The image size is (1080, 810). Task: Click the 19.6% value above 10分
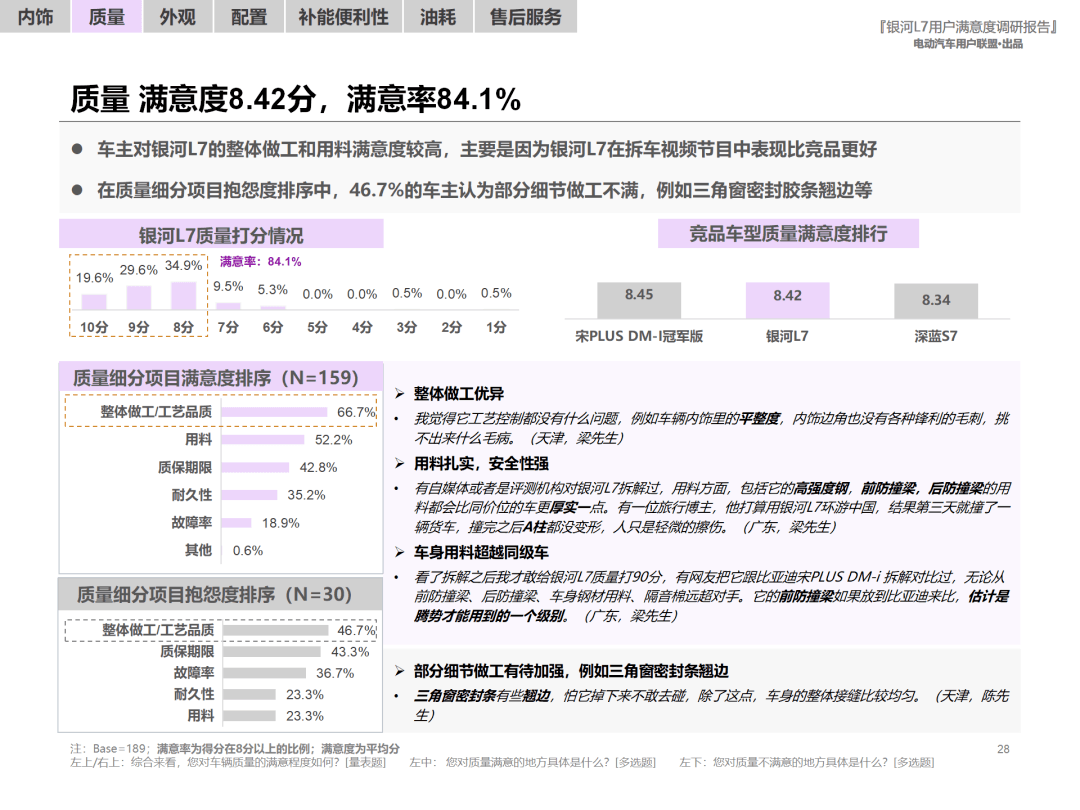coord(94,278)
